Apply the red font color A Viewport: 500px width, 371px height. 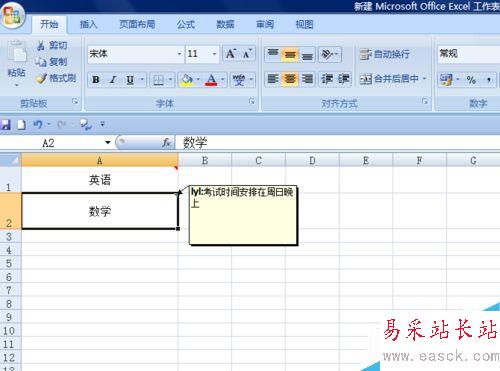point(211,80)
